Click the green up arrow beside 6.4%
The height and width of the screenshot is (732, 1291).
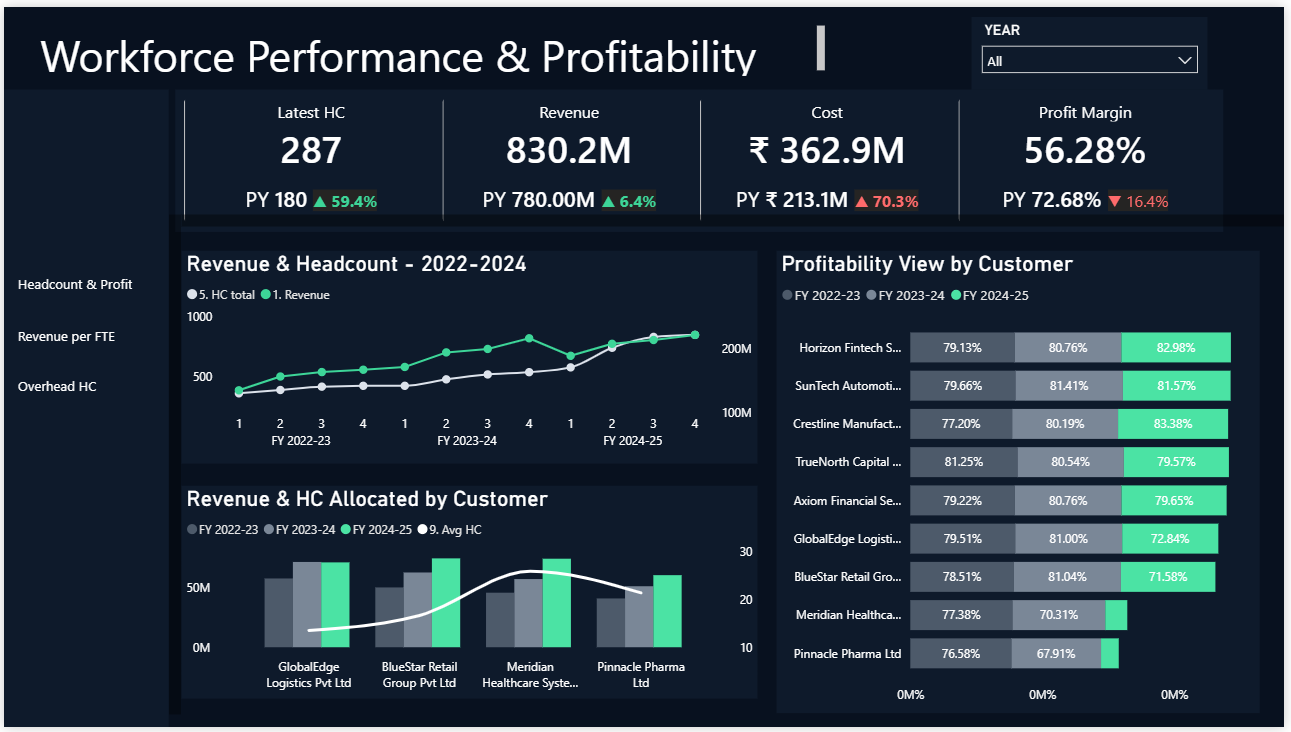[x=608, y=201]
